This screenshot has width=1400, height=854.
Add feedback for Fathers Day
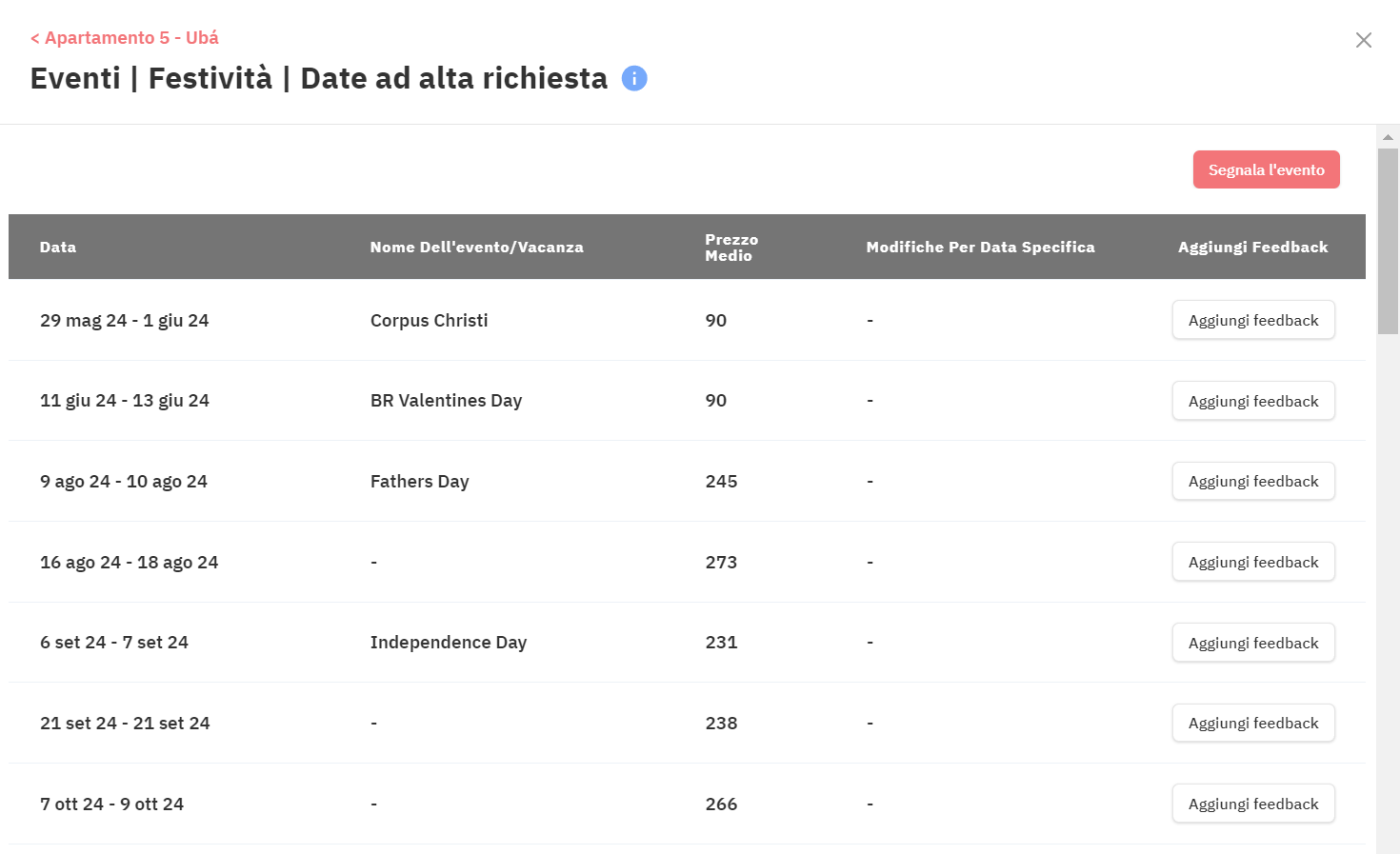(x=1253, y=481)
